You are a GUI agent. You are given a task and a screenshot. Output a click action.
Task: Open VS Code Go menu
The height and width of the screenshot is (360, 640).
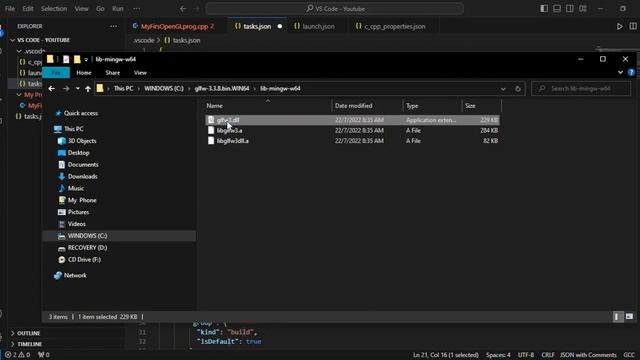(100, 9)
